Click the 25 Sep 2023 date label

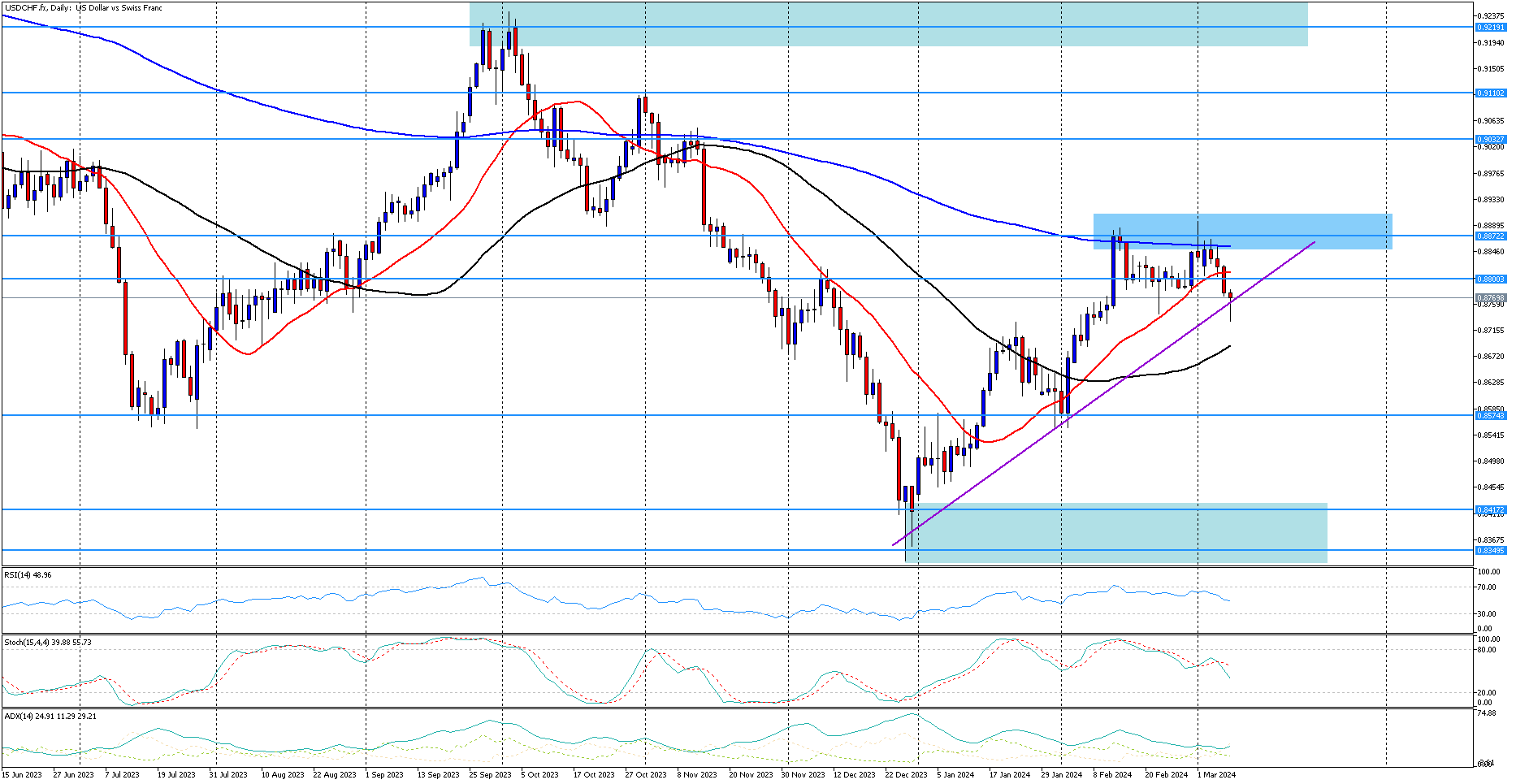[490, 775]
